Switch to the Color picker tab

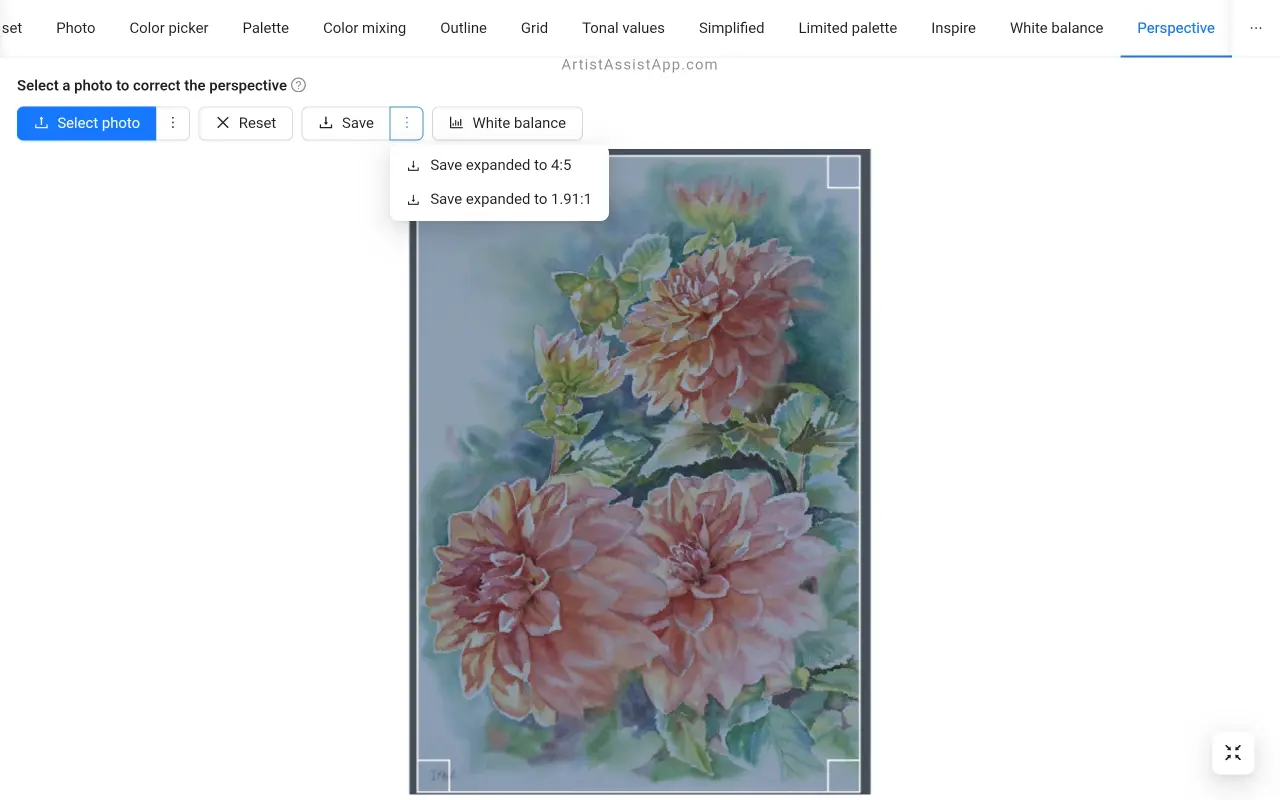pos(169,28)
